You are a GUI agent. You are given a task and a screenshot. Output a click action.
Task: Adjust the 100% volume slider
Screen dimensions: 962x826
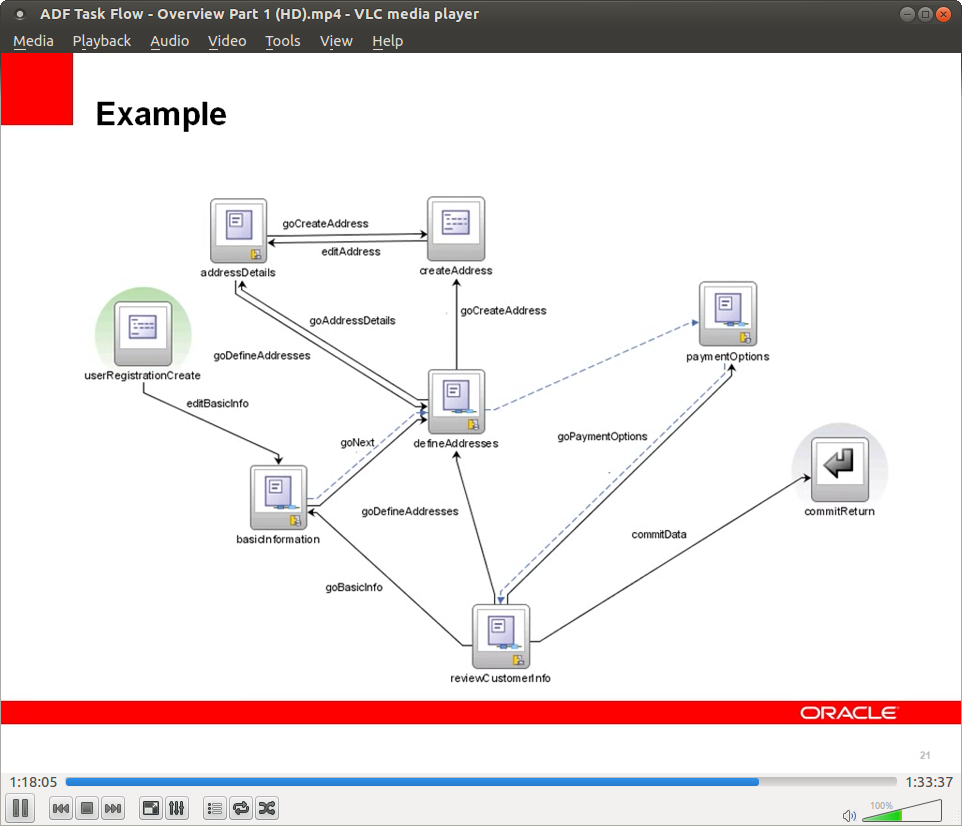pos(900,812)
